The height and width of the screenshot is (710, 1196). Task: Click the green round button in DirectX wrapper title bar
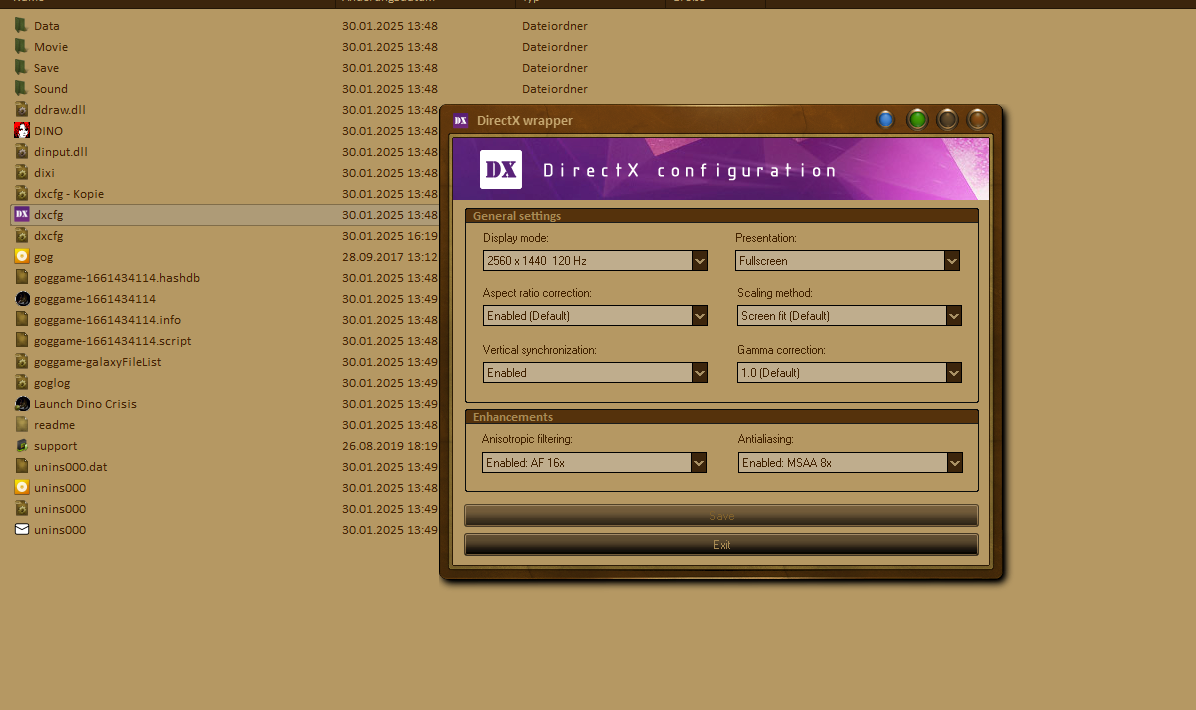917,120
